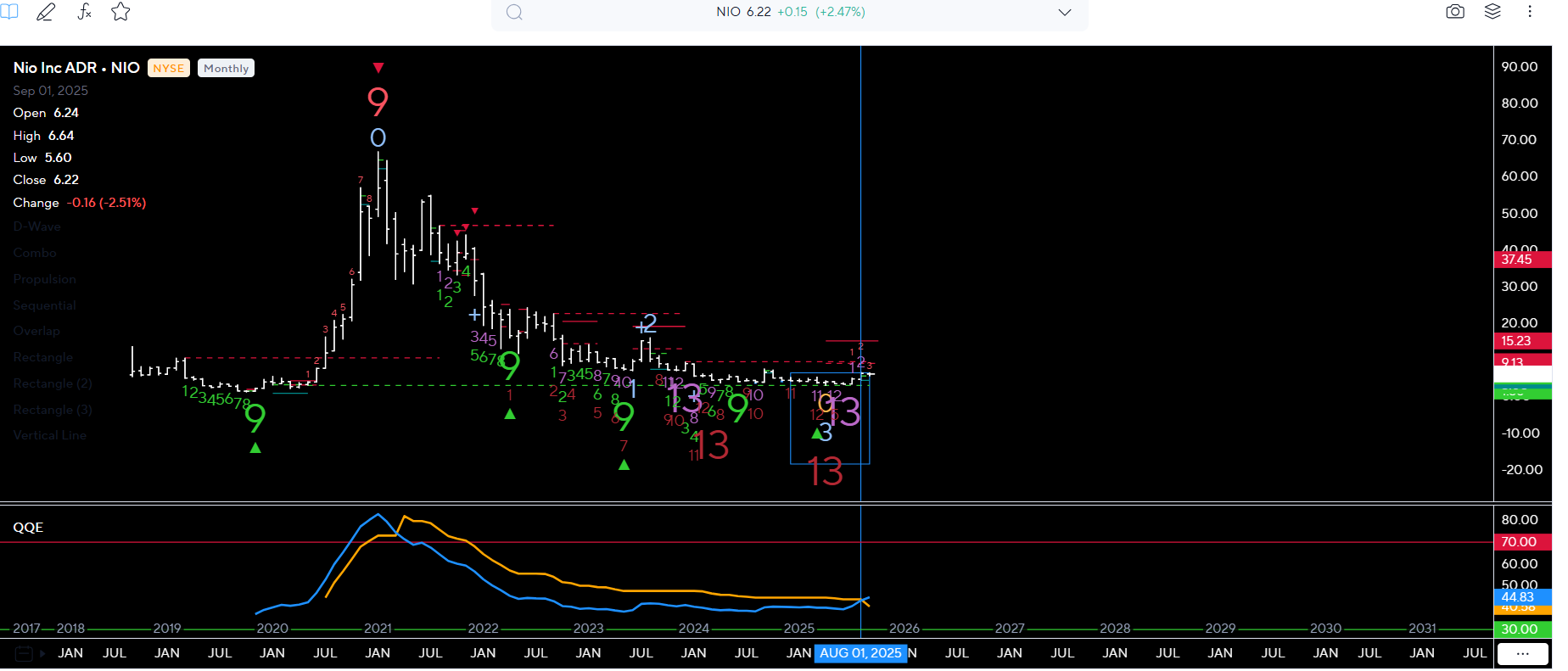Image resolution: width=1568 pixels, height=671 pixels.
Task: Take a chart snapshot with camera icon
Action: click(1455, 12)
